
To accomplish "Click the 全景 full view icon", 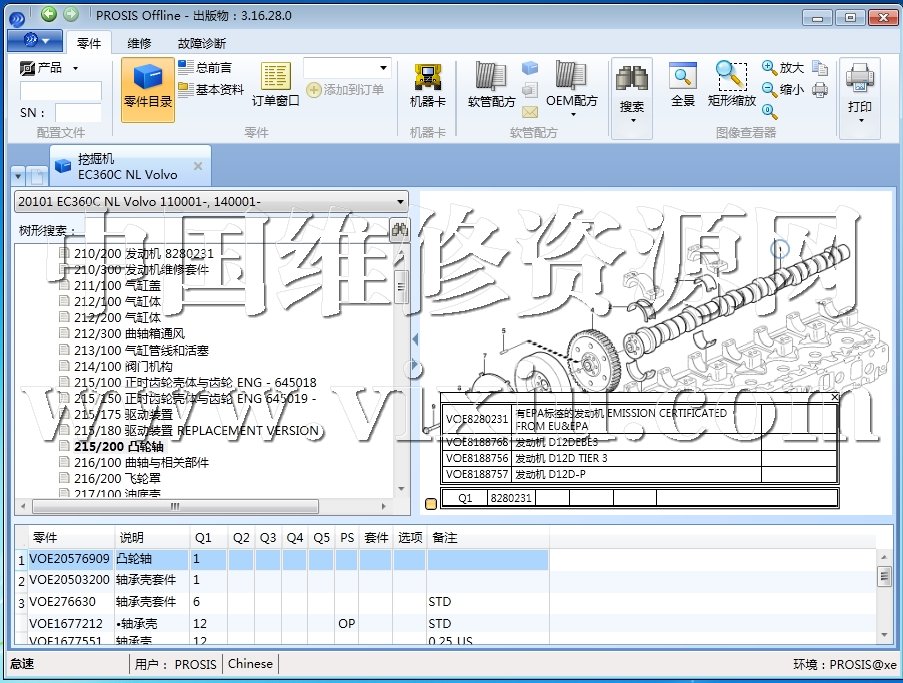I will pyautogui.click(x=682, y=84).
